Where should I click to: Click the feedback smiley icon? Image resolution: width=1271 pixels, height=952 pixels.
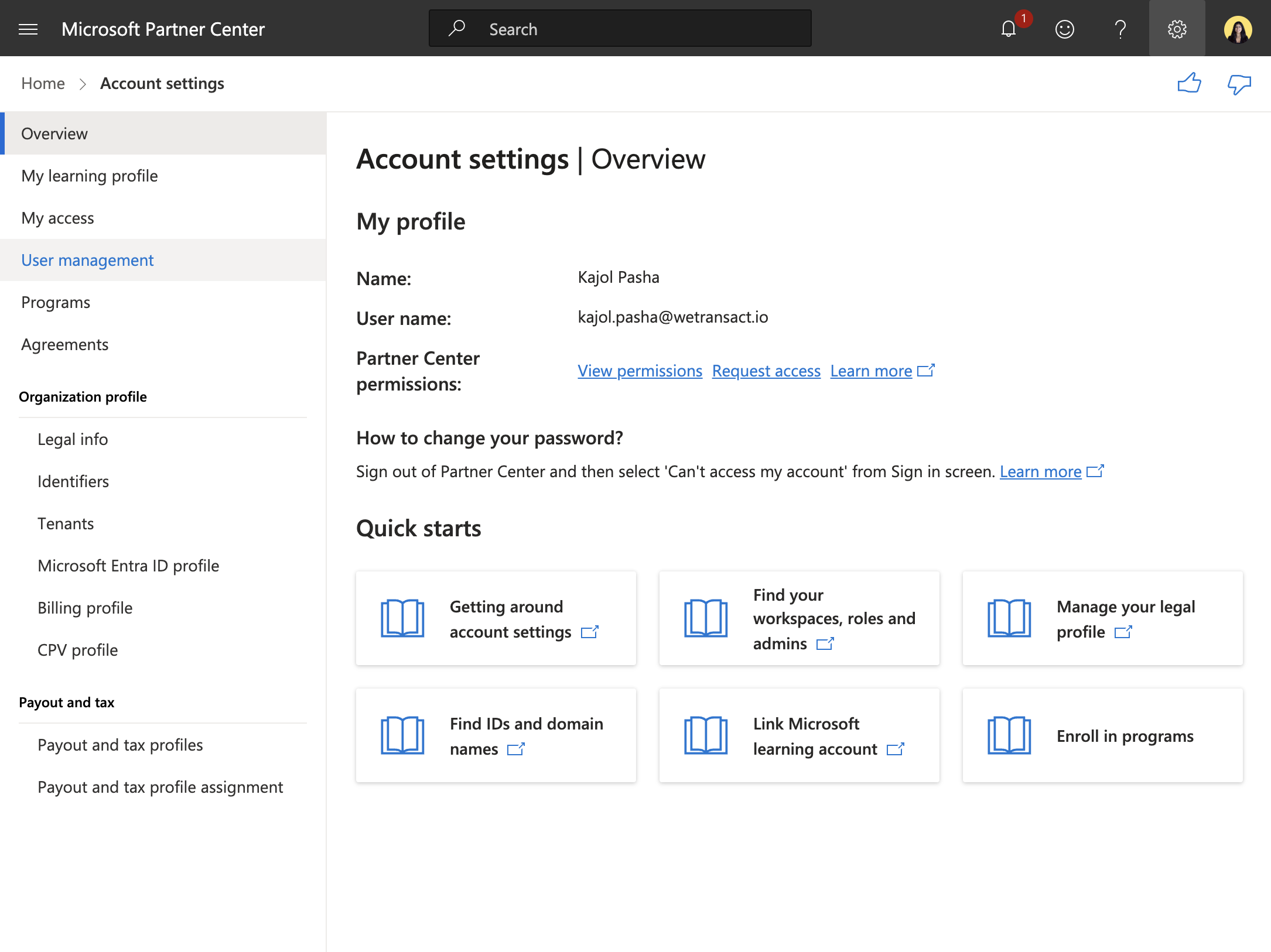pyautogui.click(x=1064, y=29)
